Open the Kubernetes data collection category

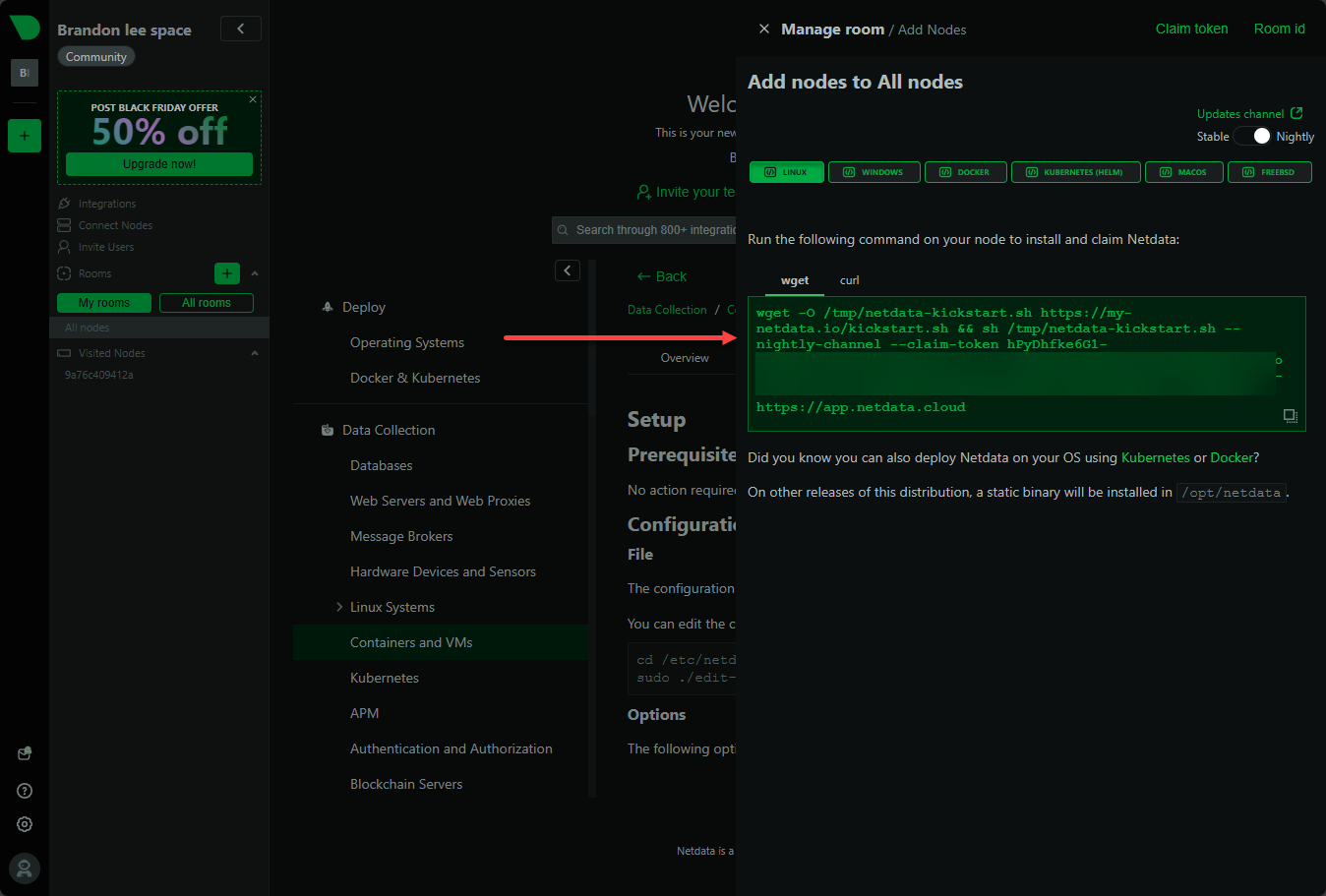385,678
